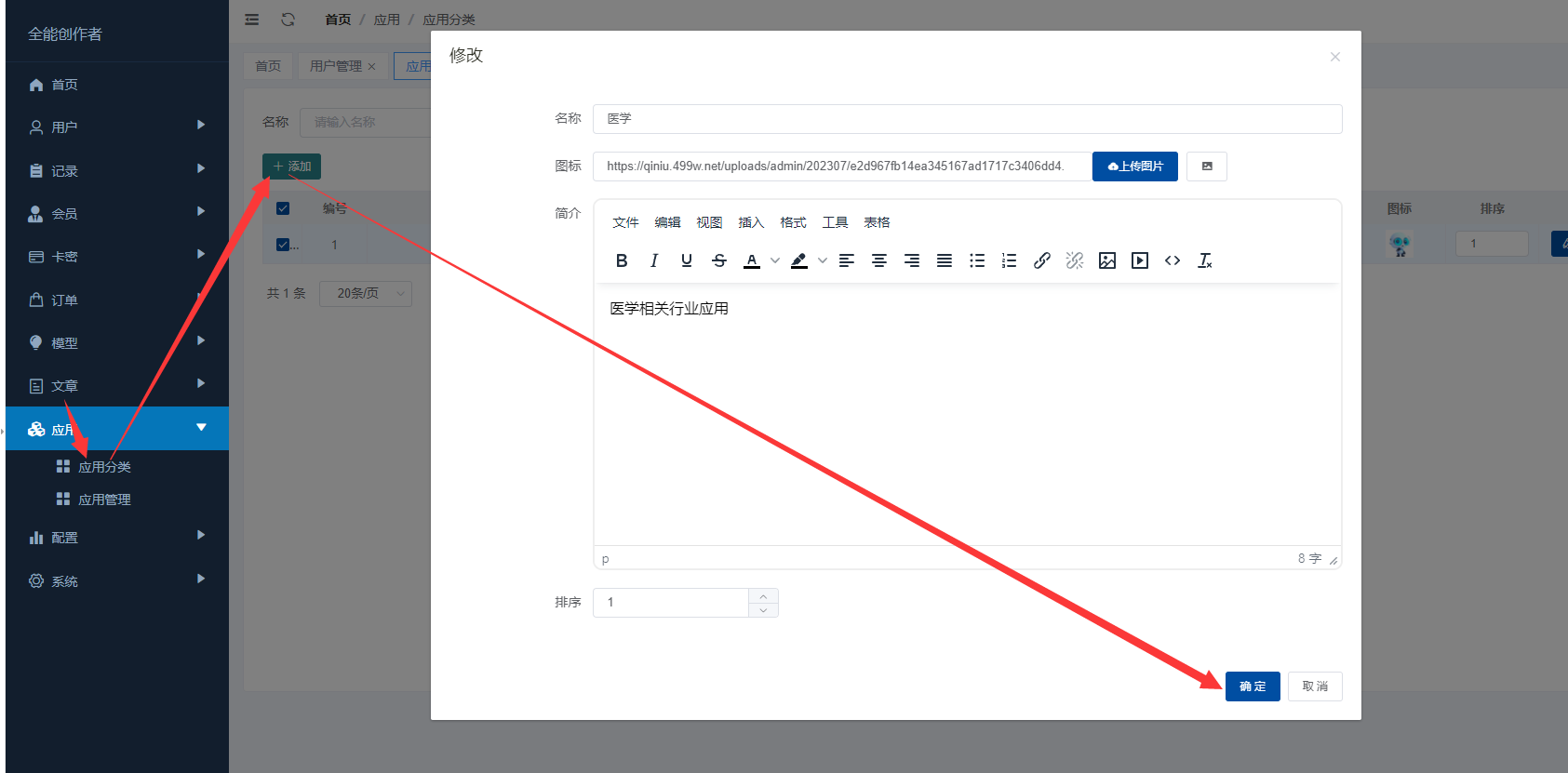Apply italic formatting in editor
Screen dimensions: 1568x773
click(x=654, y=260)
